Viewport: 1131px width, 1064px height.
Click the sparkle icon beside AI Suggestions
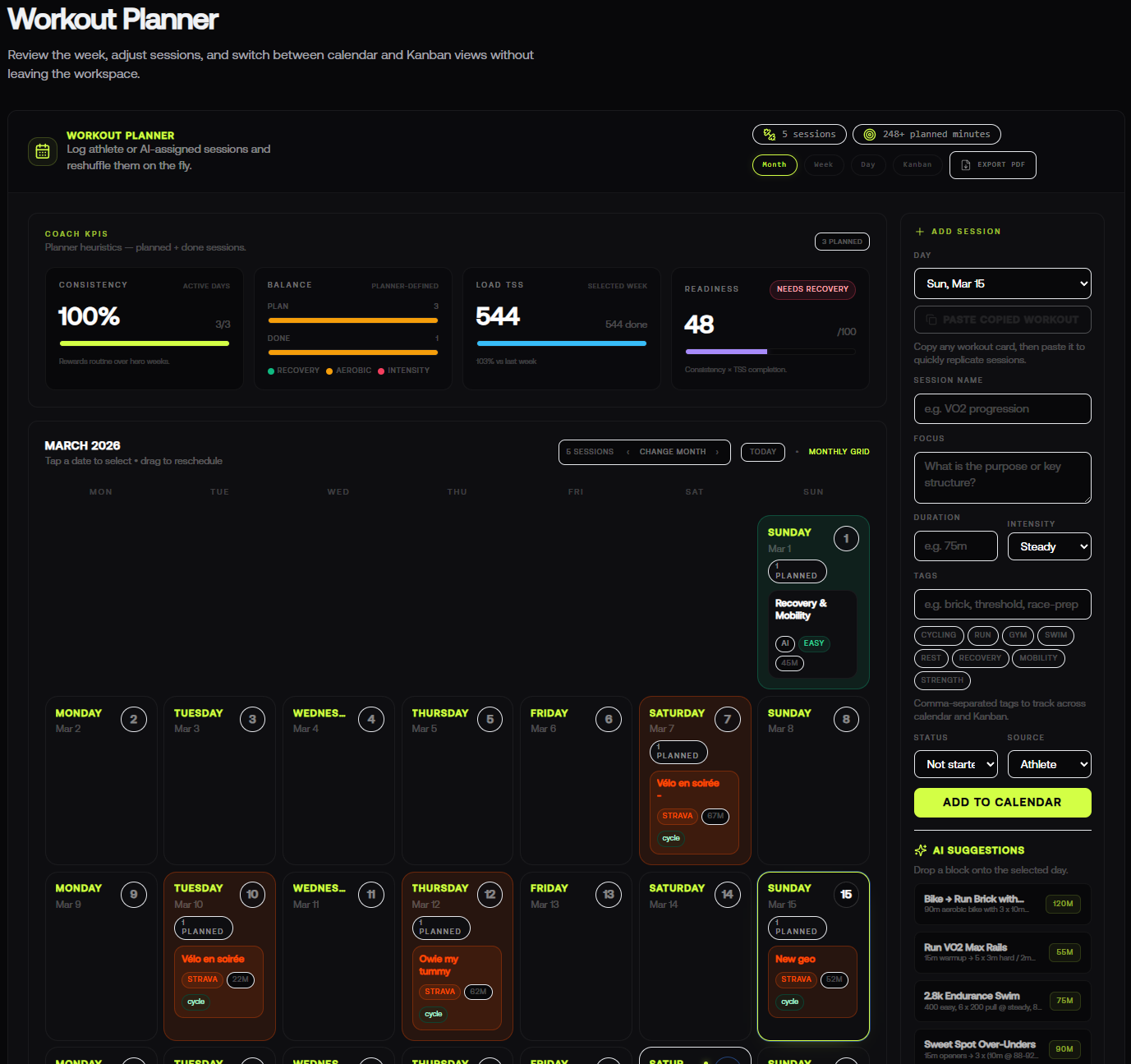[x=921, y=850]
